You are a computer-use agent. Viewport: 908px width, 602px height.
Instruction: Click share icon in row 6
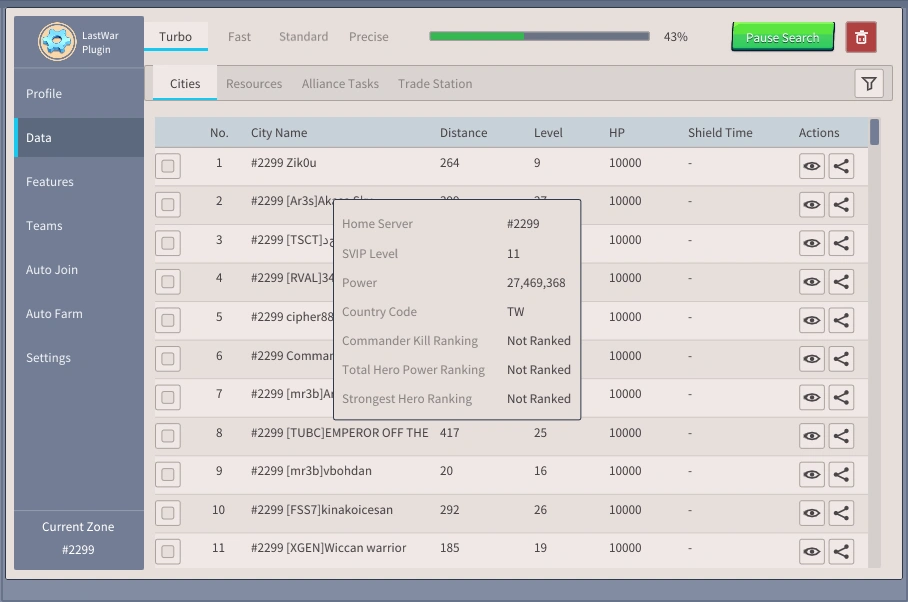841,359
